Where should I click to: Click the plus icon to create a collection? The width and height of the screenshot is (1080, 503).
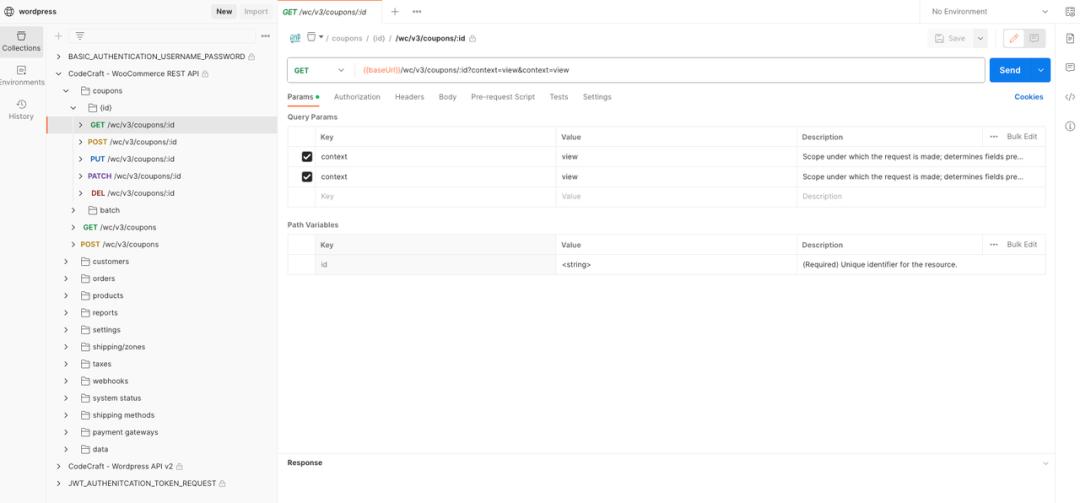point(59,36)
